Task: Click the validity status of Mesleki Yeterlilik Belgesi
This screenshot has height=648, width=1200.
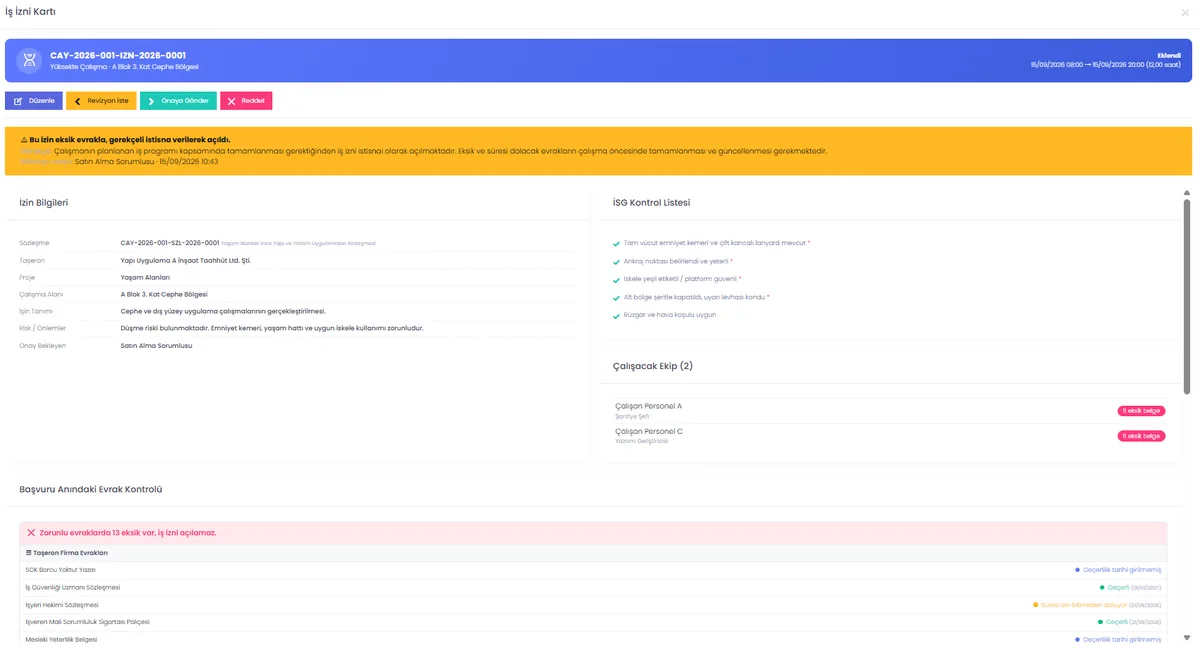Action: pyautogui.click(x=1118, y=639)
